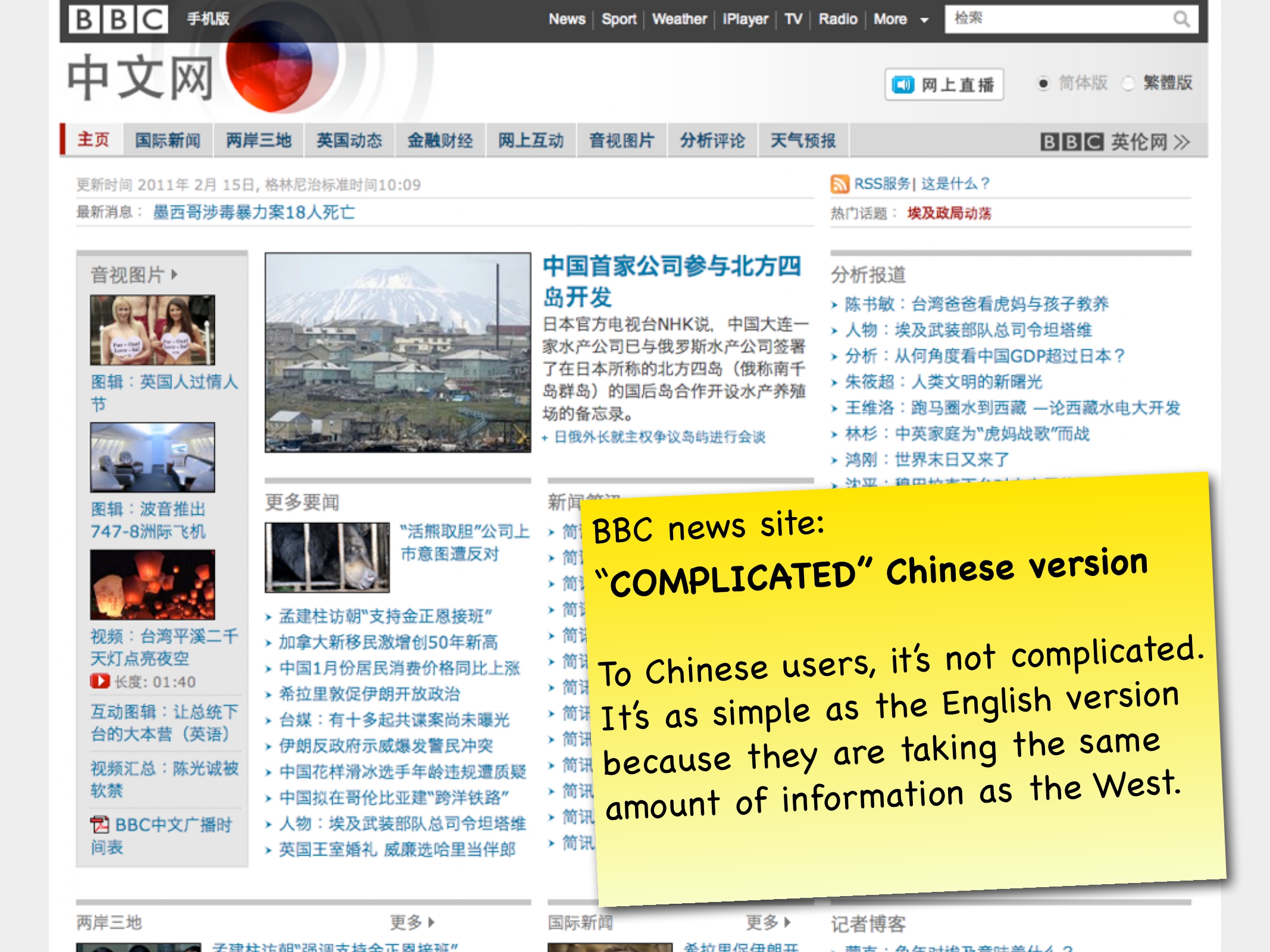Click the 网上直播 live button
The image size is (1270, 952).
944,84
